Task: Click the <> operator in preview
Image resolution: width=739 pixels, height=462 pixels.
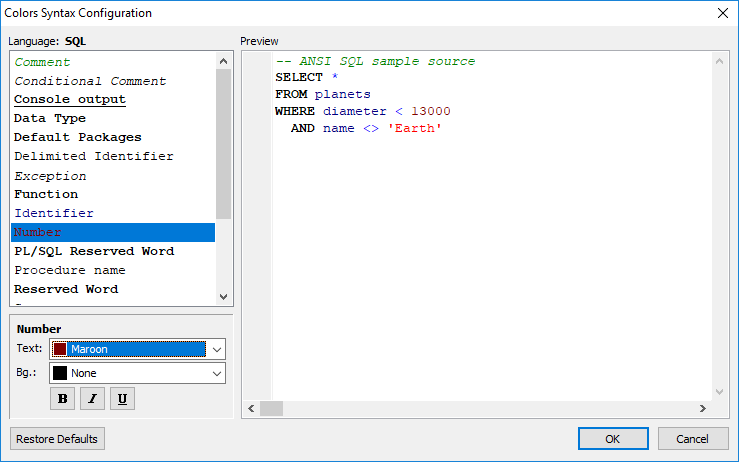Action: click(x=371, y=128)
